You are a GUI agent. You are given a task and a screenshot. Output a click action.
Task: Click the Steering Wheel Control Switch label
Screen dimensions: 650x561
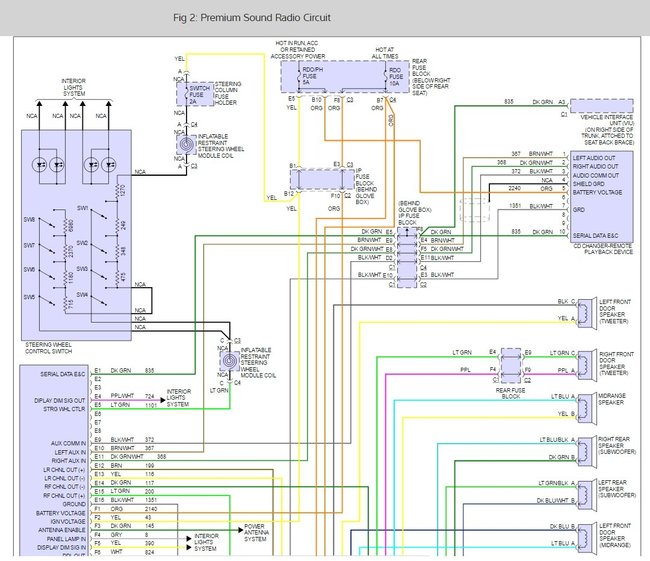pyautogui.click(x=49, y=348)
